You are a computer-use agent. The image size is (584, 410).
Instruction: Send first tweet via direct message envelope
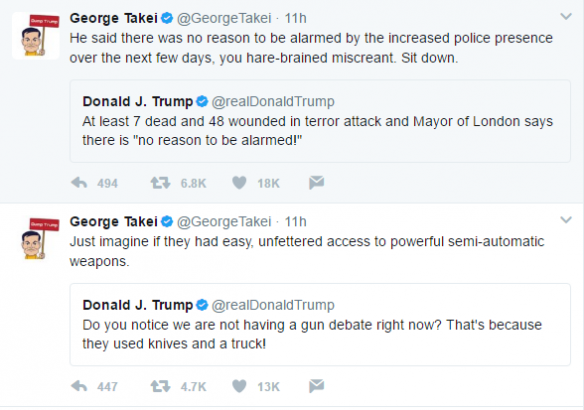click(x=317, y=182)
